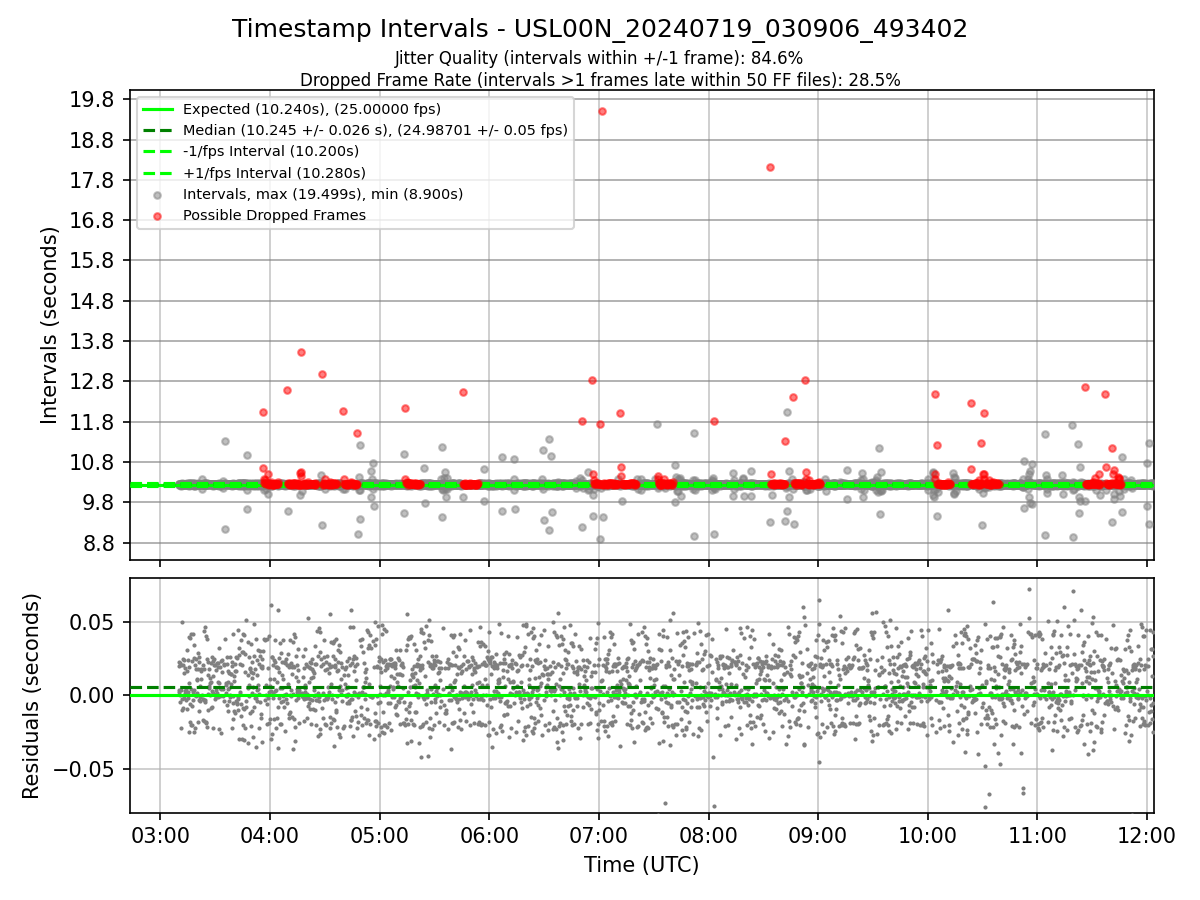Click the red dropped-frame point near 18.1 seconds
The height and width of the screenshot is (900, 1200).
(x=770, y=167)
